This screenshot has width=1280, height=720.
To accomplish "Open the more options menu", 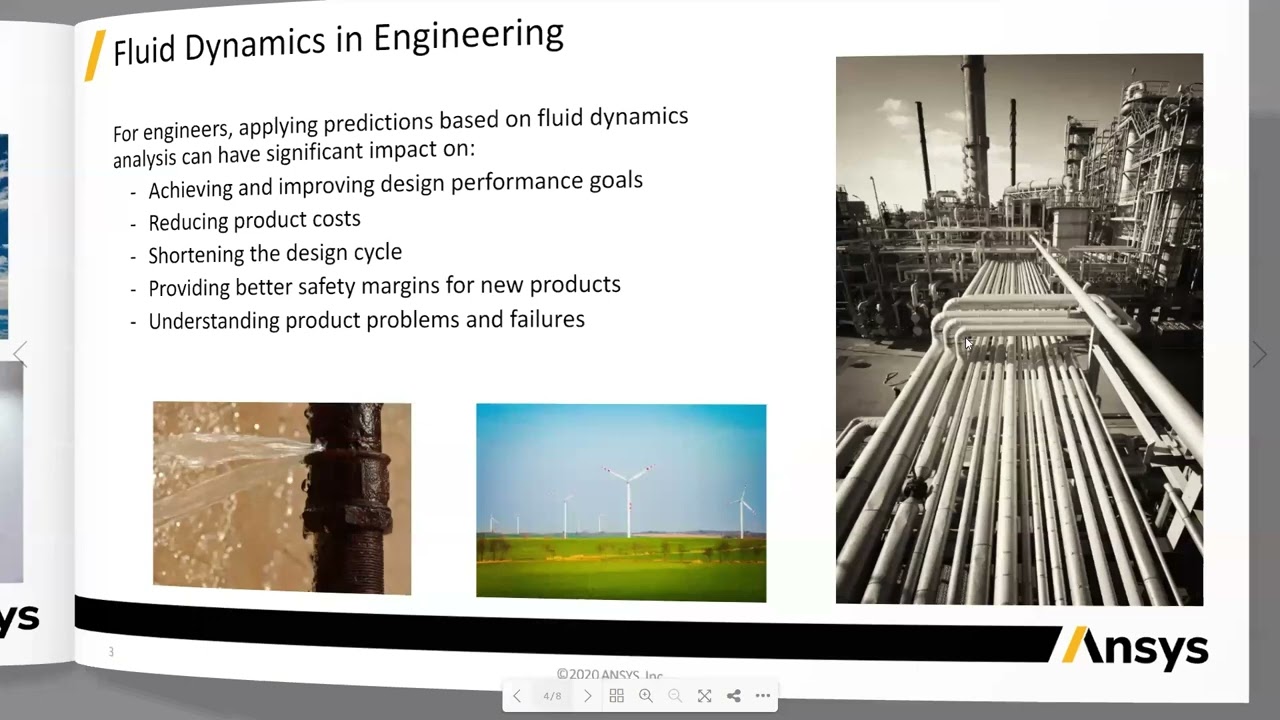I will click(763, 696).
